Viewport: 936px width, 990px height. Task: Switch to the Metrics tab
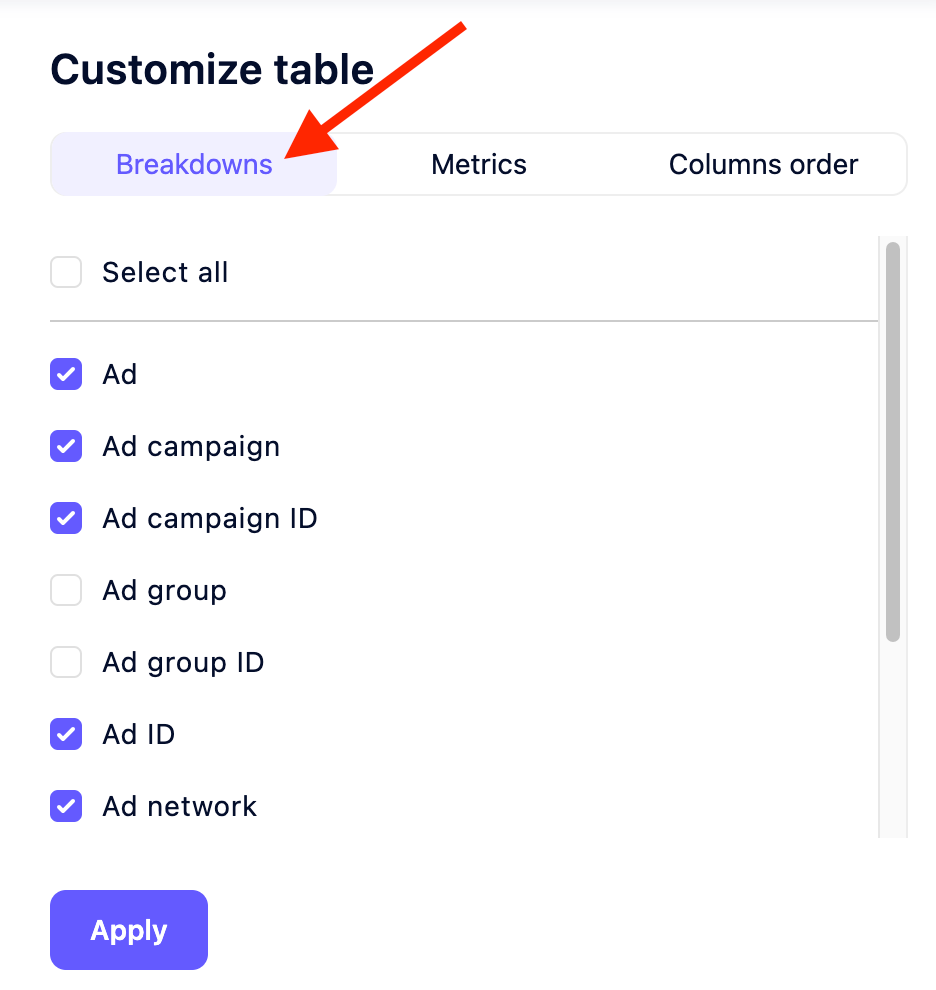(478, 164)
